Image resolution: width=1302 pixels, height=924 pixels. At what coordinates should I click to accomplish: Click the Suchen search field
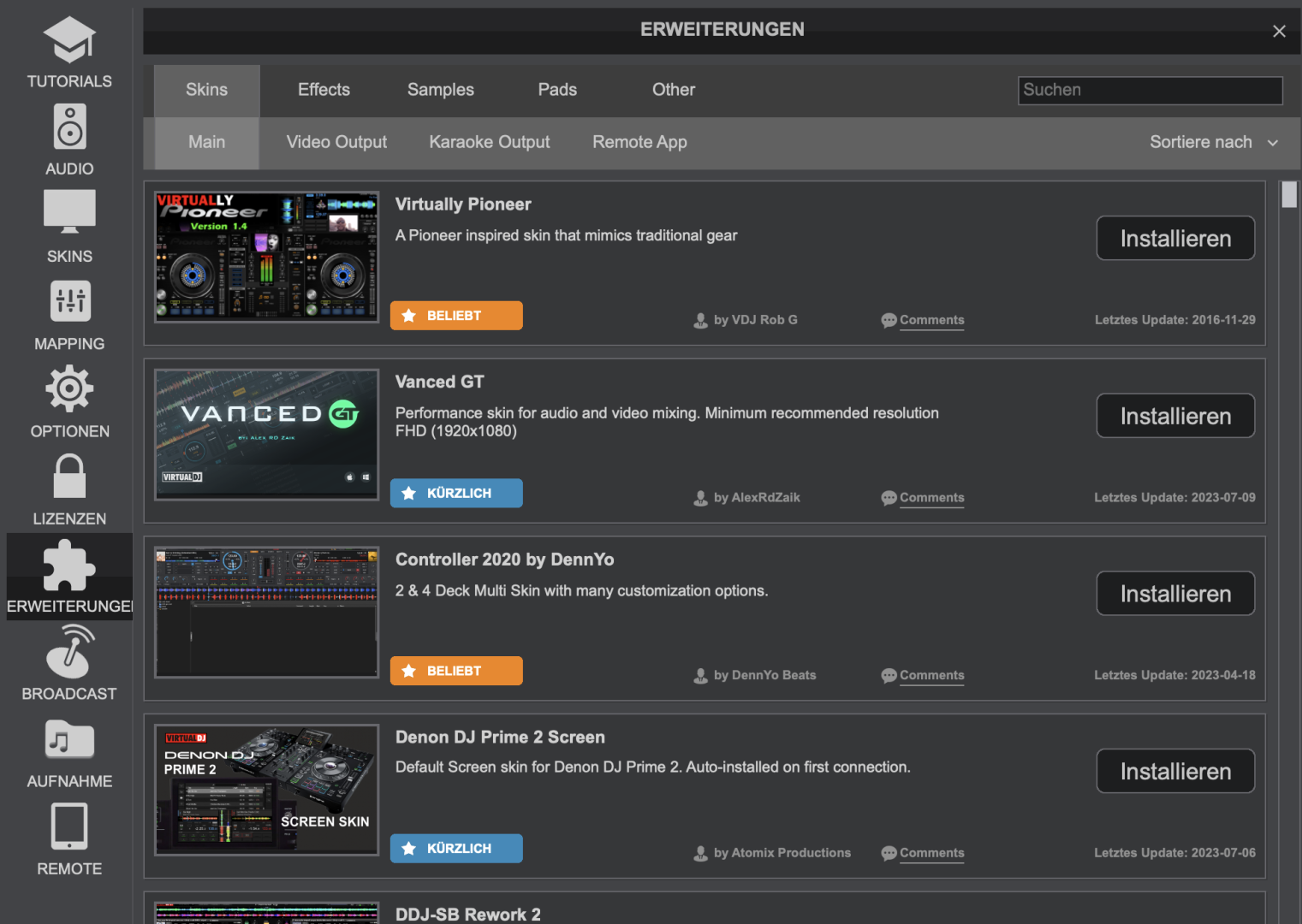(1150, 90)
